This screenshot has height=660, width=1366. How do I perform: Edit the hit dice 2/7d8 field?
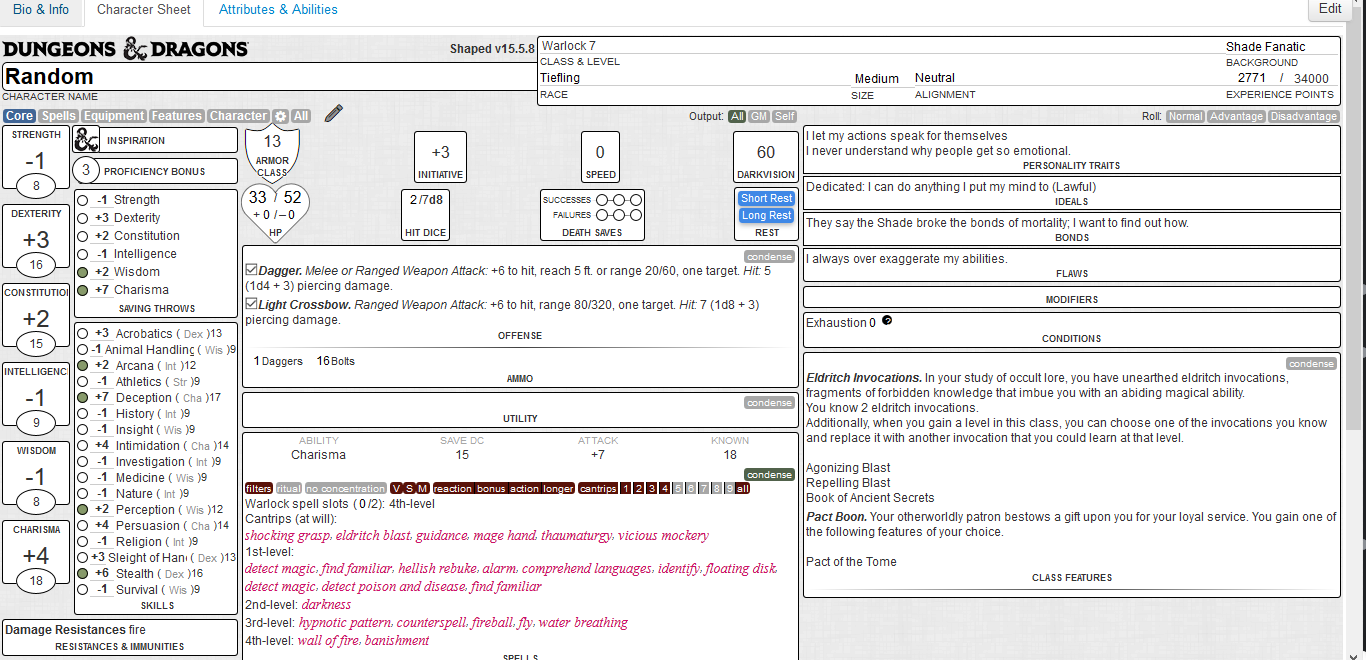point(427,200)
